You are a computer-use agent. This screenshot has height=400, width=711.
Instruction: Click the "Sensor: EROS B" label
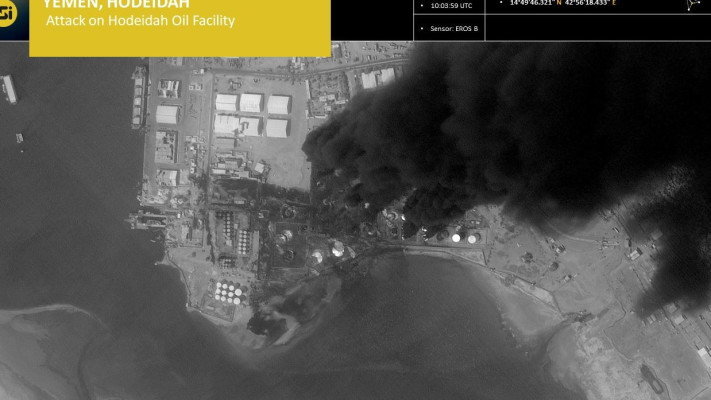click(454, 29)
